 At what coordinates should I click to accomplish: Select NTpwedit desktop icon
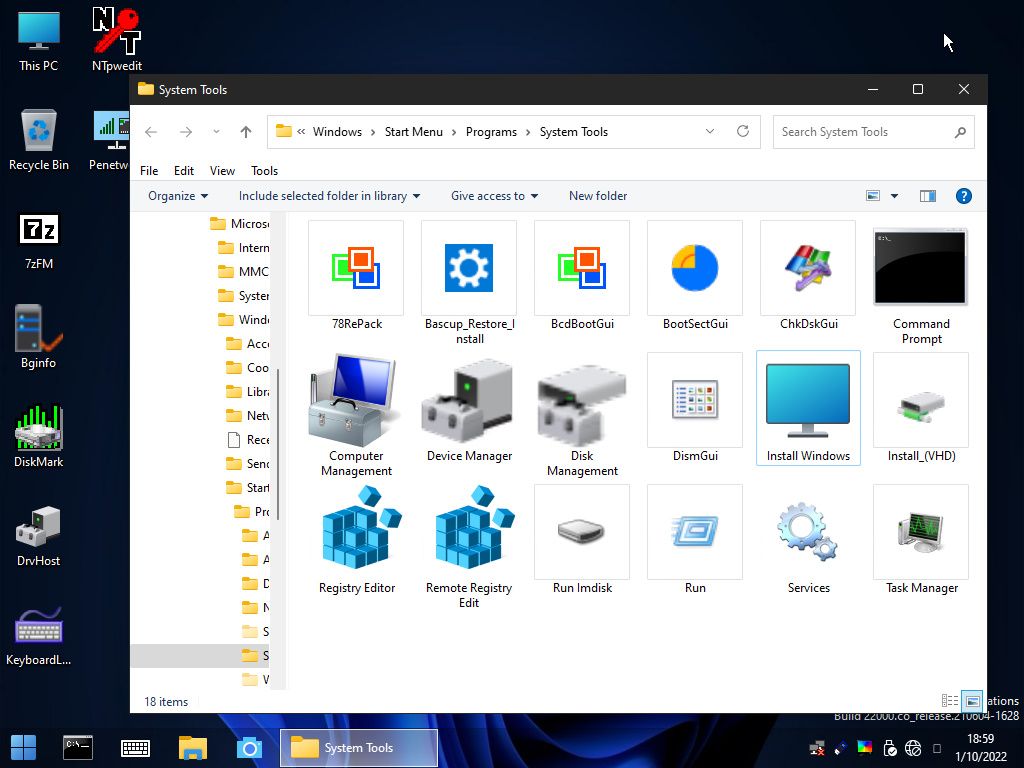pyautogui.click(x=116, y=39)
